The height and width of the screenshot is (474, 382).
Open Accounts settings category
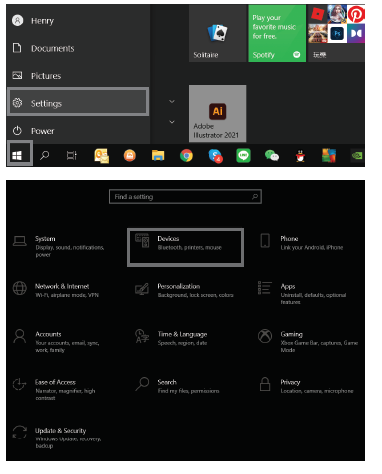56,342
